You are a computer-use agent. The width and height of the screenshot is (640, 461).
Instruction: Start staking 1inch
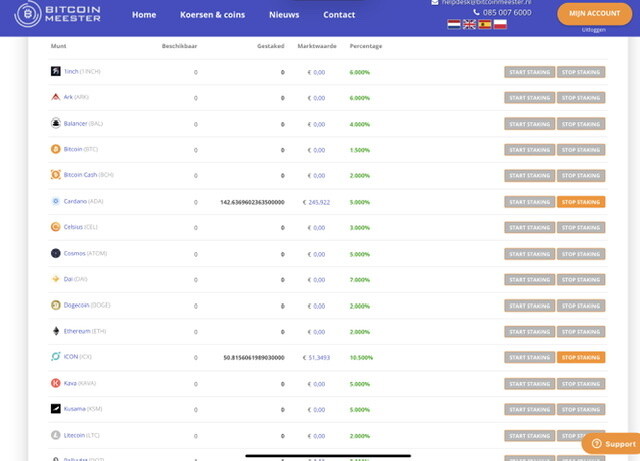click(529, 72)
